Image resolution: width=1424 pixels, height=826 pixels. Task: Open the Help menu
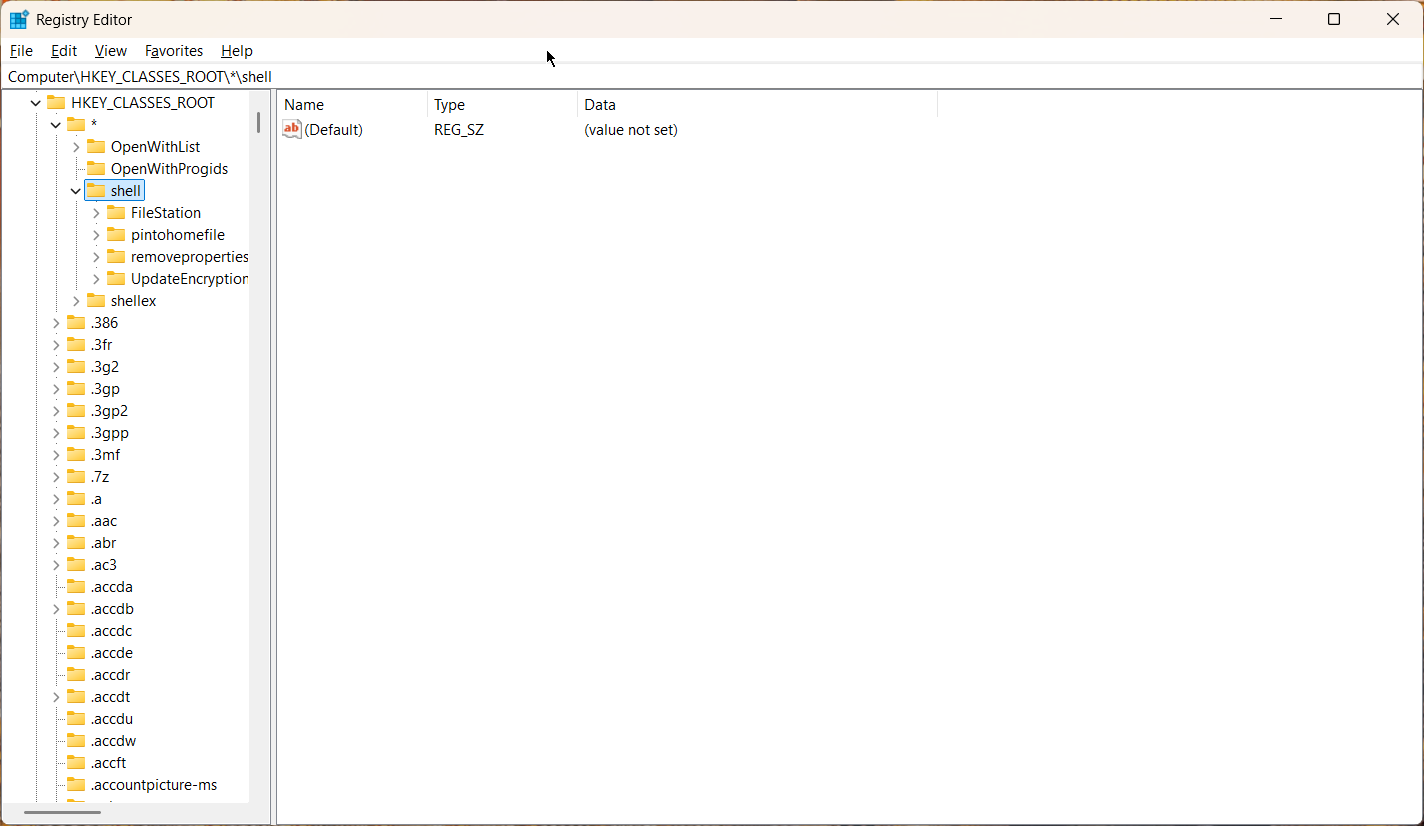[x=237, y=50]
